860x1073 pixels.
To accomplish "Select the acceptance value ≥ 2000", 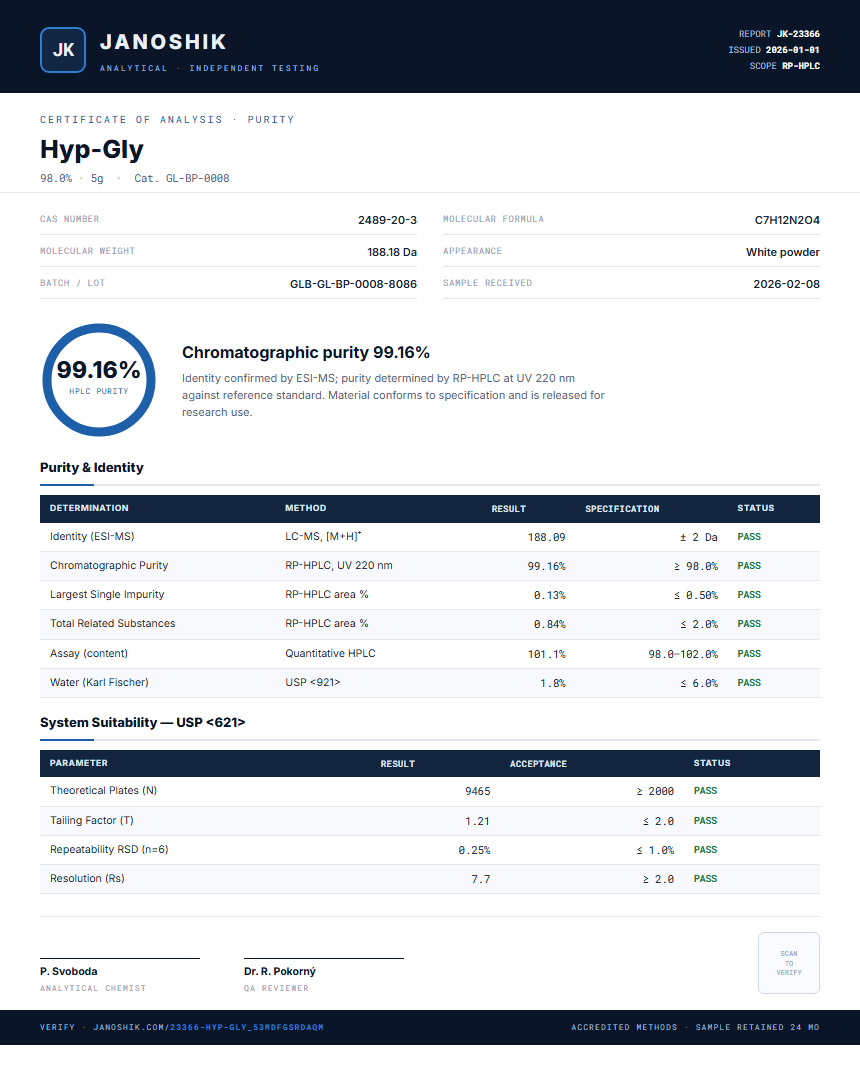I will (x=655, y=791).
